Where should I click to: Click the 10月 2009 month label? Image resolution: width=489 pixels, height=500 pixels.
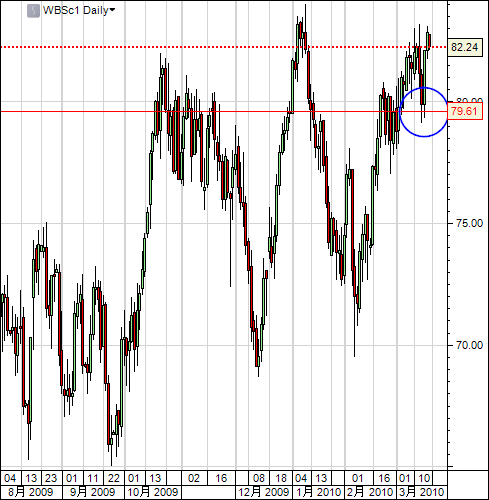click(153, 492)
